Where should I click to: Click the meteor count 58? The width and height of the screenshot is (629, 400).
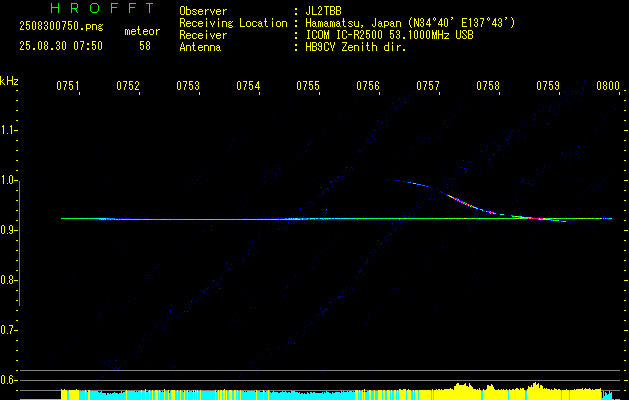point(145,46)
